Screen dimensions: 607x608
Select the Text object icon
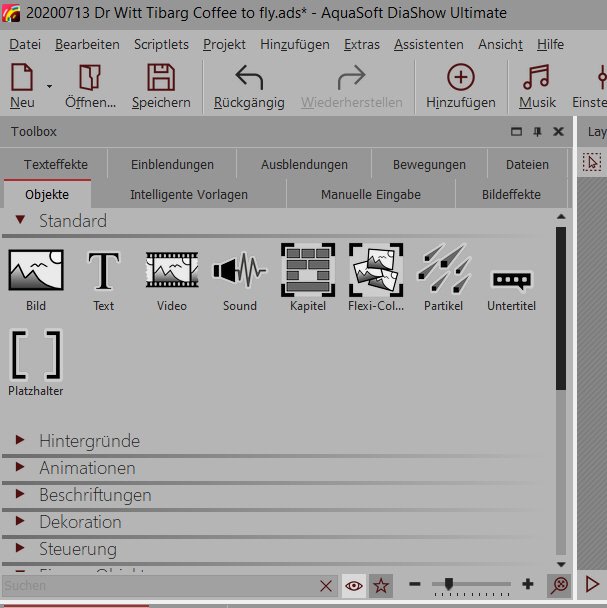tap(103, 271)
